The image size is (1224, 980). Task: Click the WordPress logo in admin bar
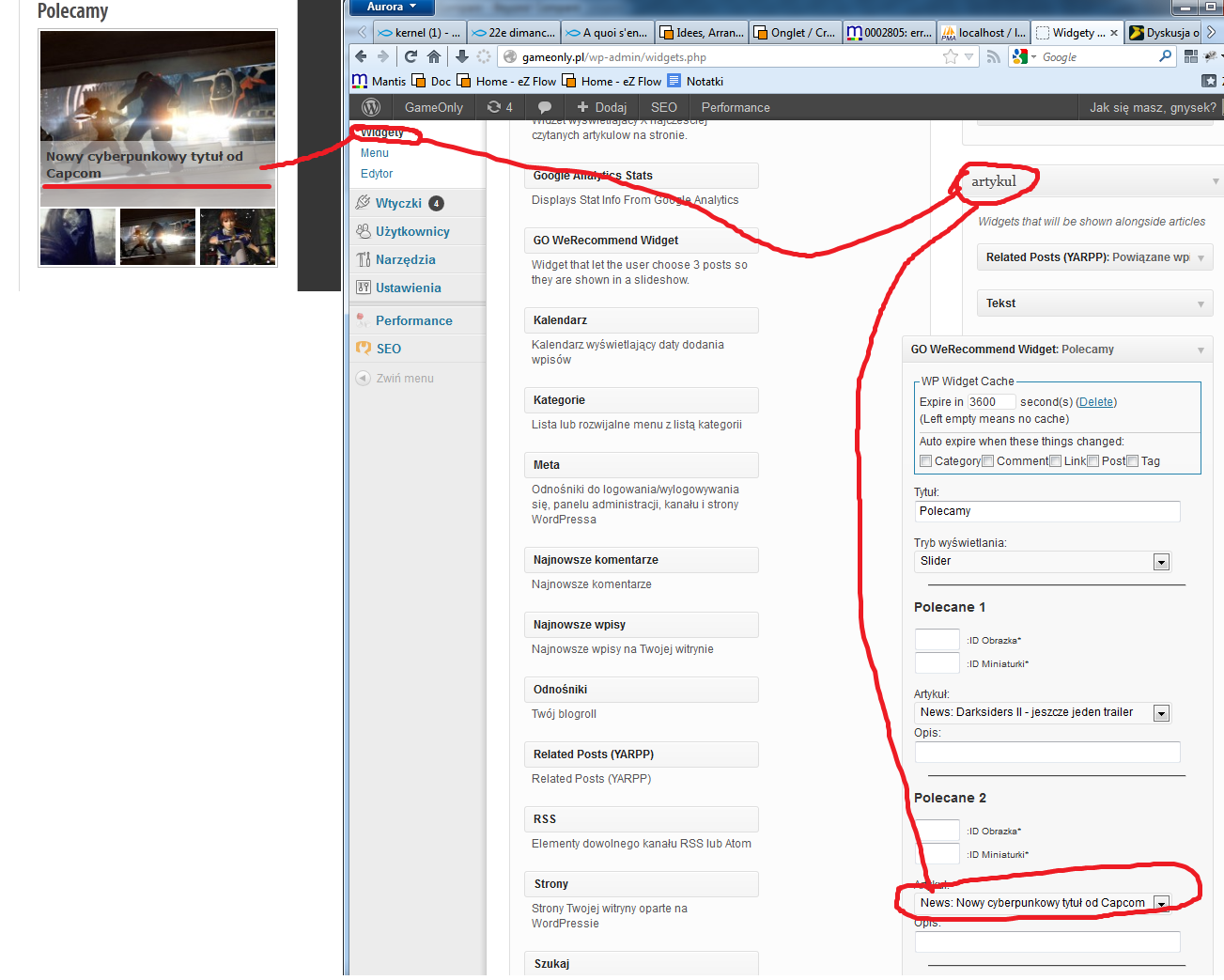click(x=371, y=107)
